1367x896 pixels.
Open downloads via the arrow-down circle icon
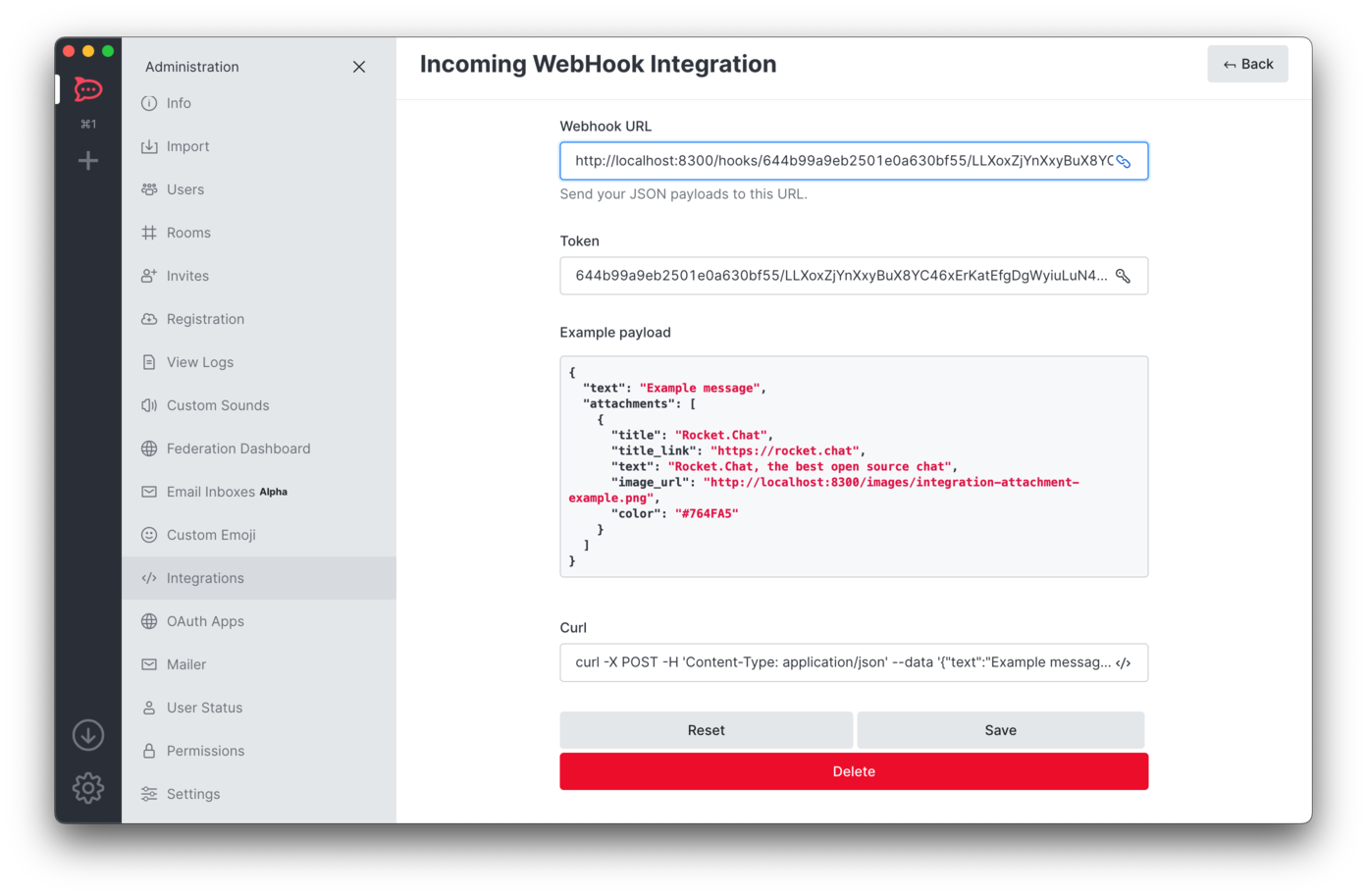88,735
